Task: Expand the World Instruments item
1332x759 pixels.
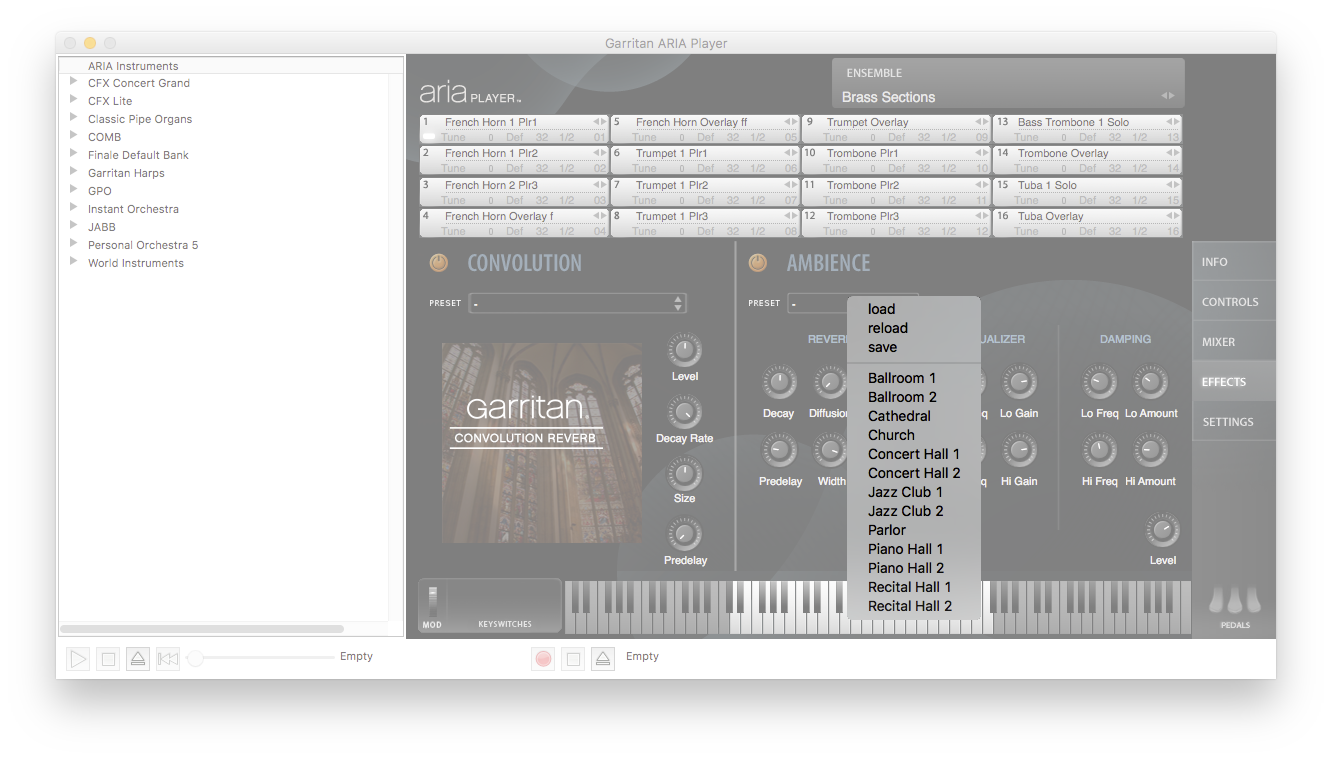Action: click(x=74, y=262)
